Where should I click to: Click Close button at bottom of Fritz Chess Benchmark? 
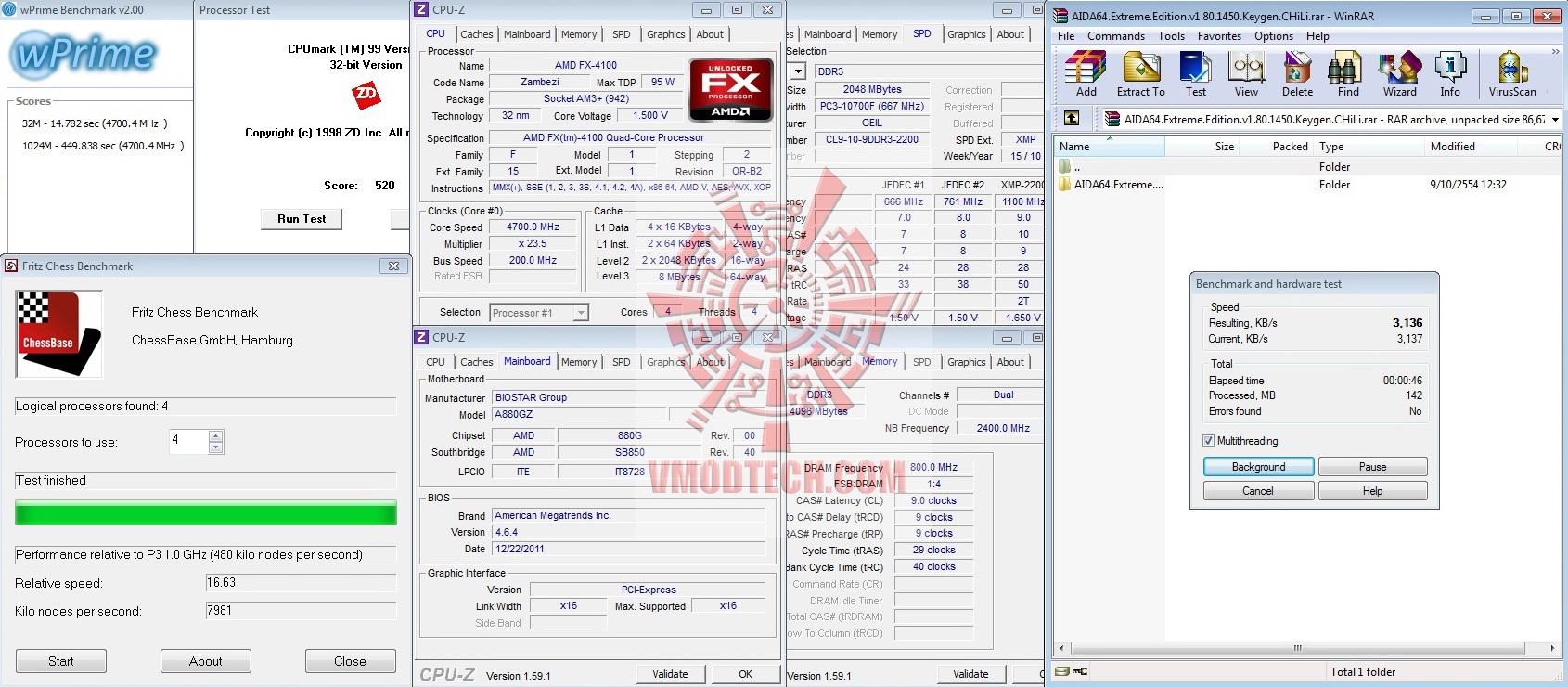tap(350, 661)
